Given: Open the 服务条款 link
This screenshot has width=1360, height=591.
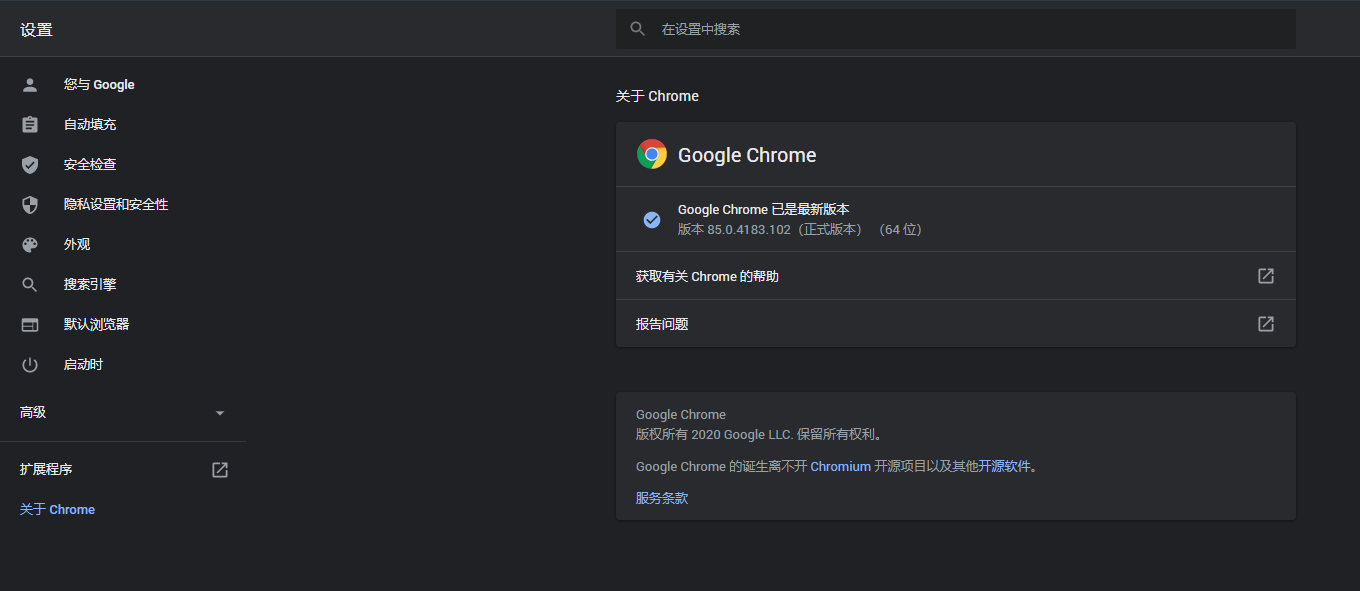Looking at the screenshot, I should point(662,498).
